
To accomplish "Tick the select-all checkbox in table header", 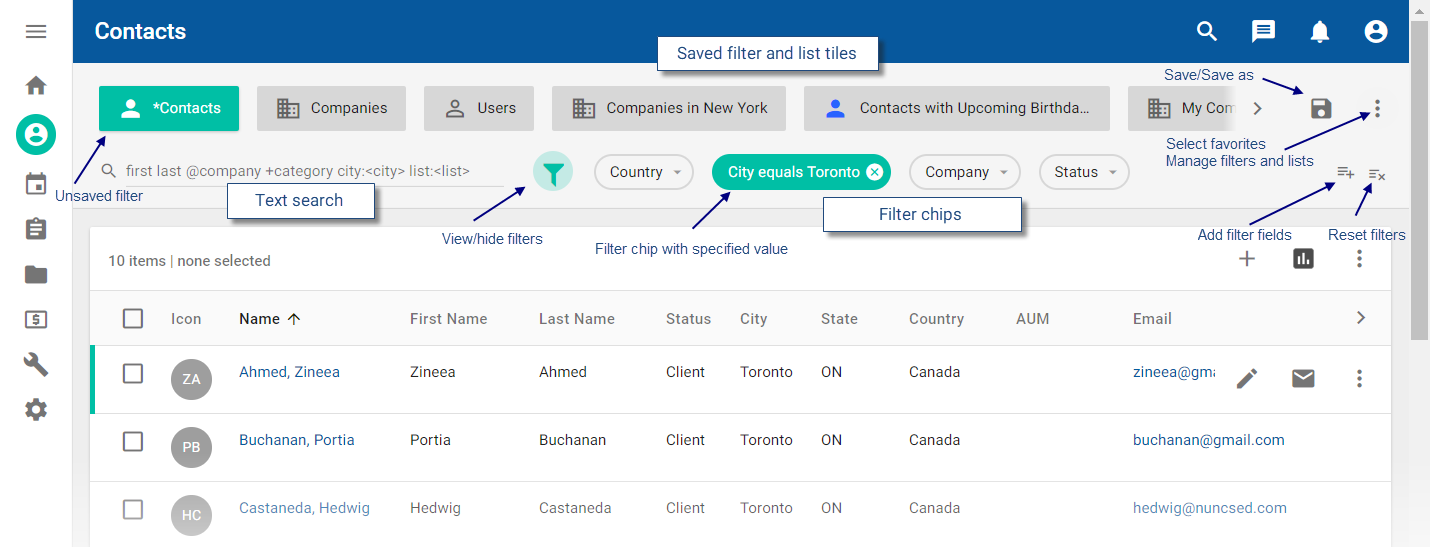I will point(133,319).
